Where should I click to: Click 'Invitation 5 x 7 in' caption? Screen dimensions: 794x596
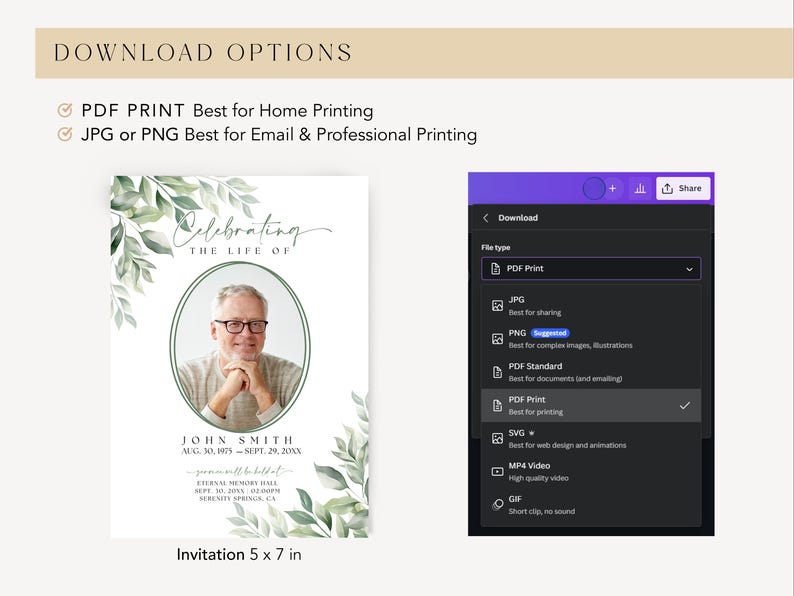239,554
